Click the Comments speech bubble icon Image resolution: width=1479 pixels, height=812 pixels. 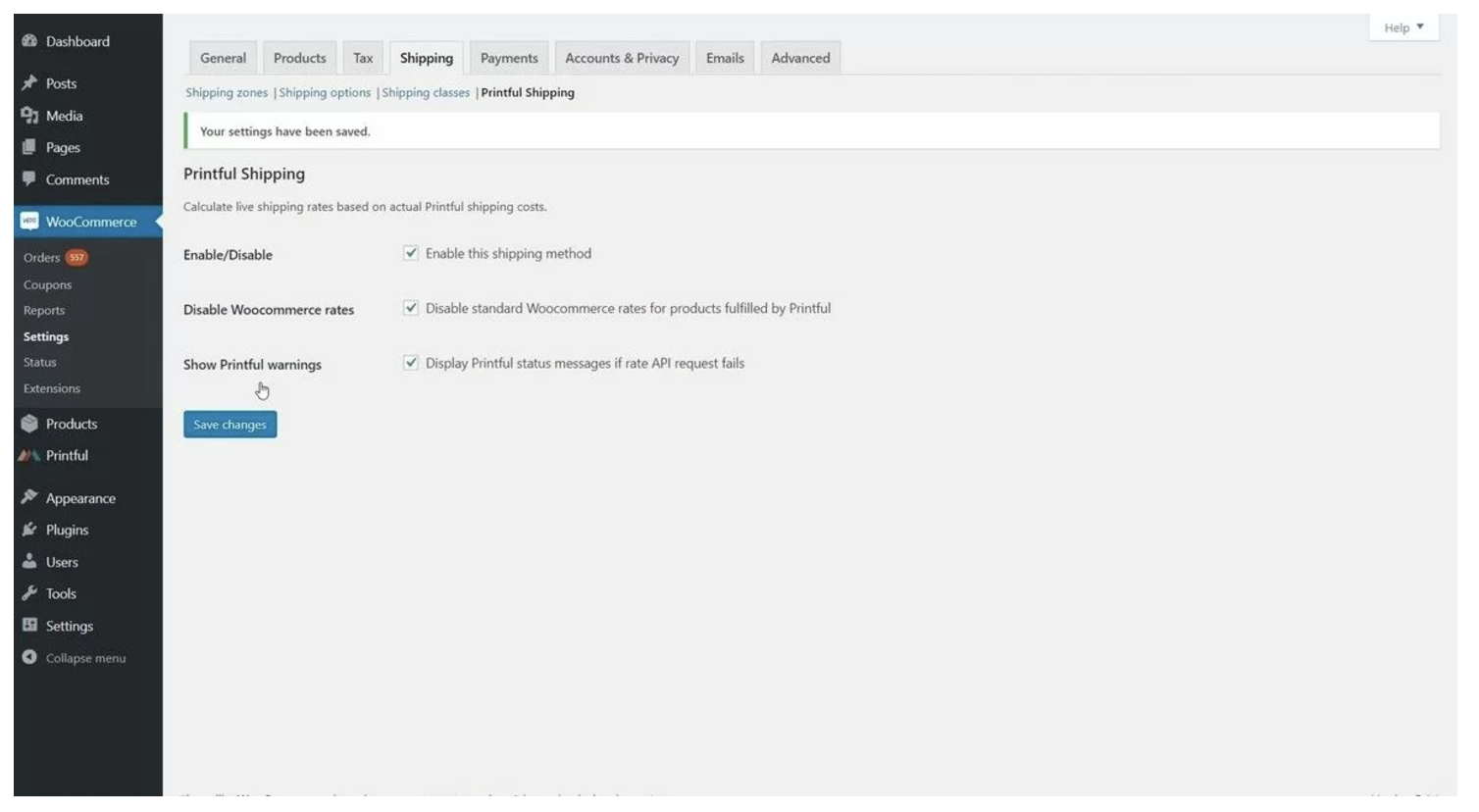(x=29, y=178)
